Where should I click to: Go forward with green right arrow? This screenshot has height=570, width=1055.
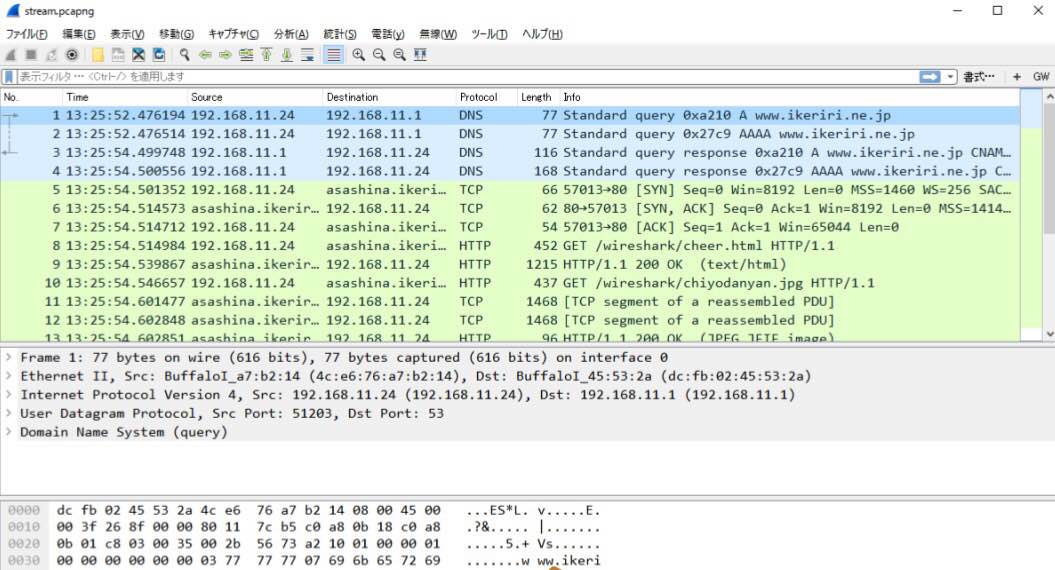coord(225,55)
